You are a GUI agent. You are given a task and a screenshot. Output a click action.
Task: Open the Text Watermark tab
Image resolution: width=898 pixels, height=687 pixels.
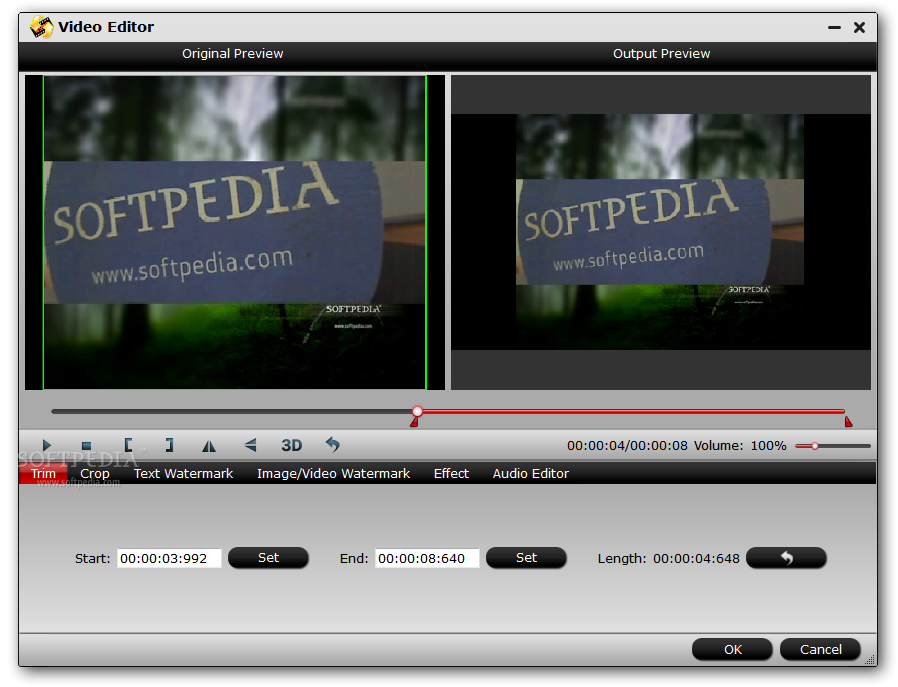click(x=183, y=473)
